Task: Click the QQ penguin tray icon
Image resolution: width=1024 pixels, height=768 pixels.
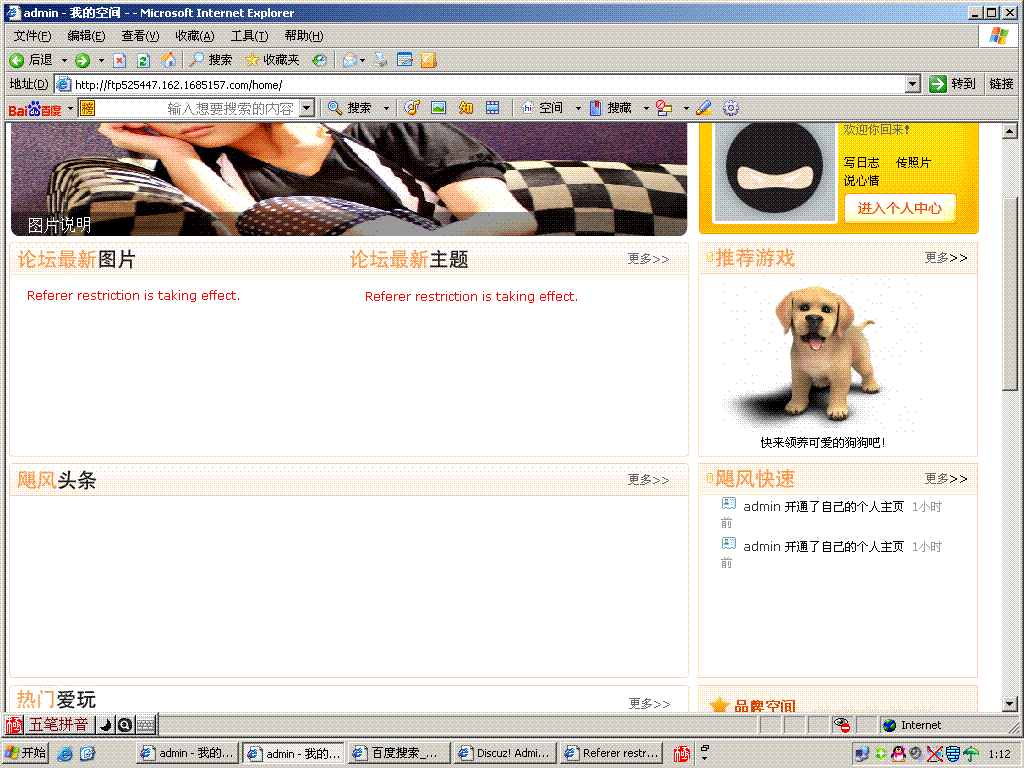Action: [x=899, y=754]
